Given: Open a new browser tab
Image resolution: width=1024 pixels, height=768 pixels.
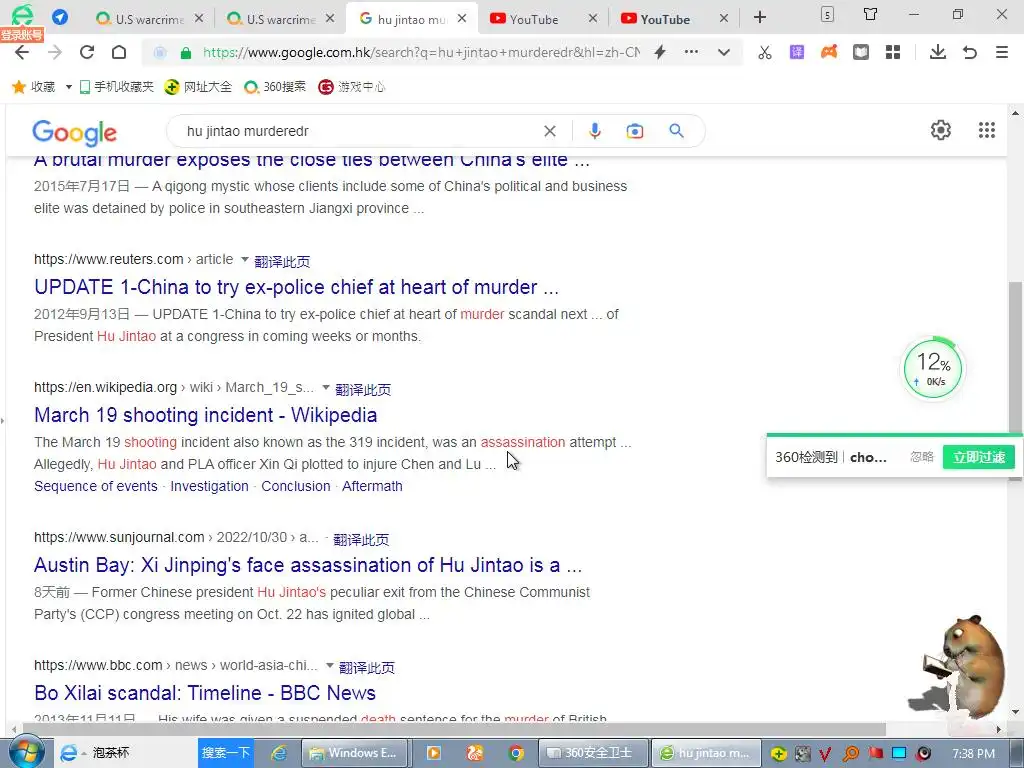Looking at the screenshot, I should 760,18.
